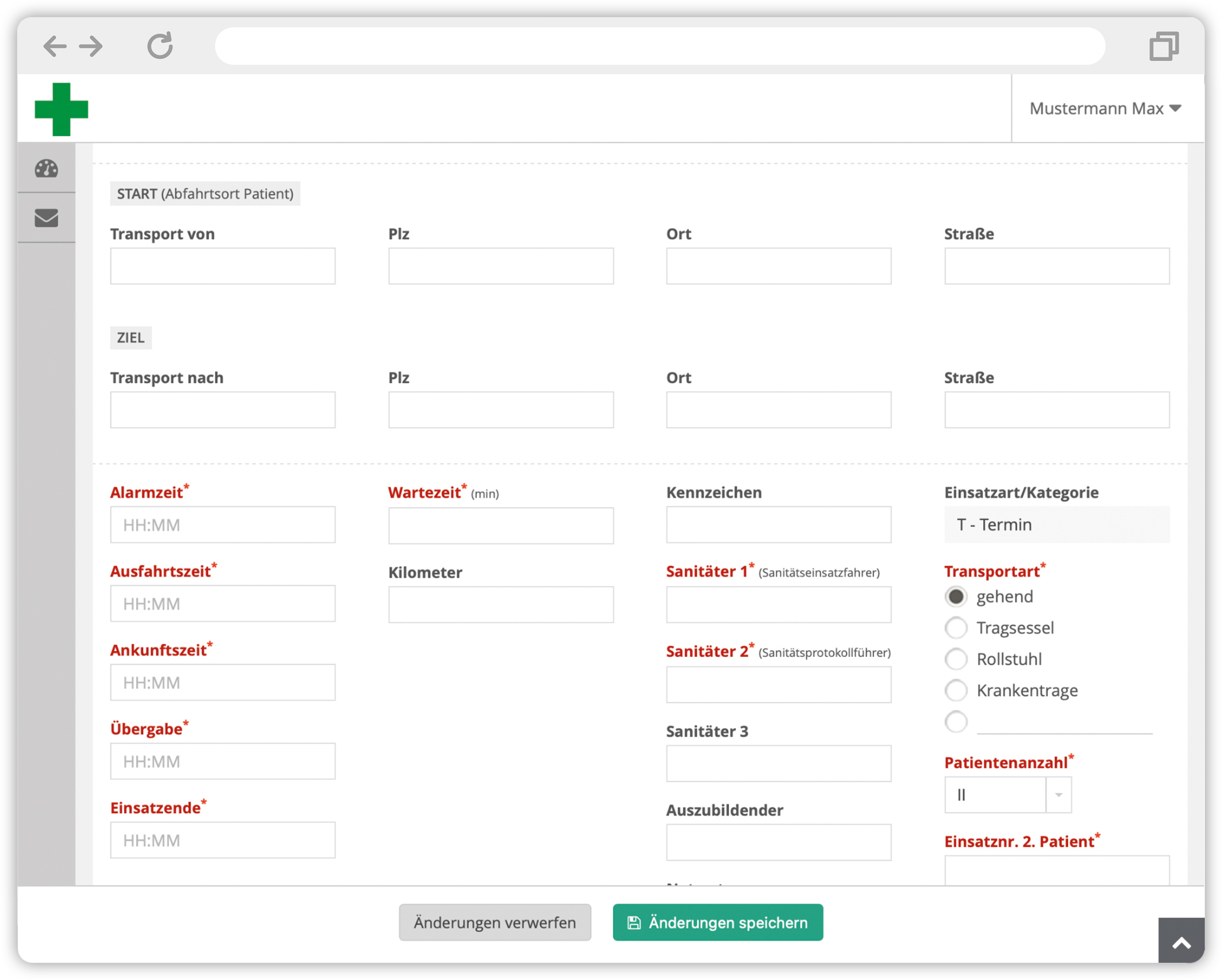Click the browser forward arrow
Viewport: 1222px width, 980px height.
(91, 46)
